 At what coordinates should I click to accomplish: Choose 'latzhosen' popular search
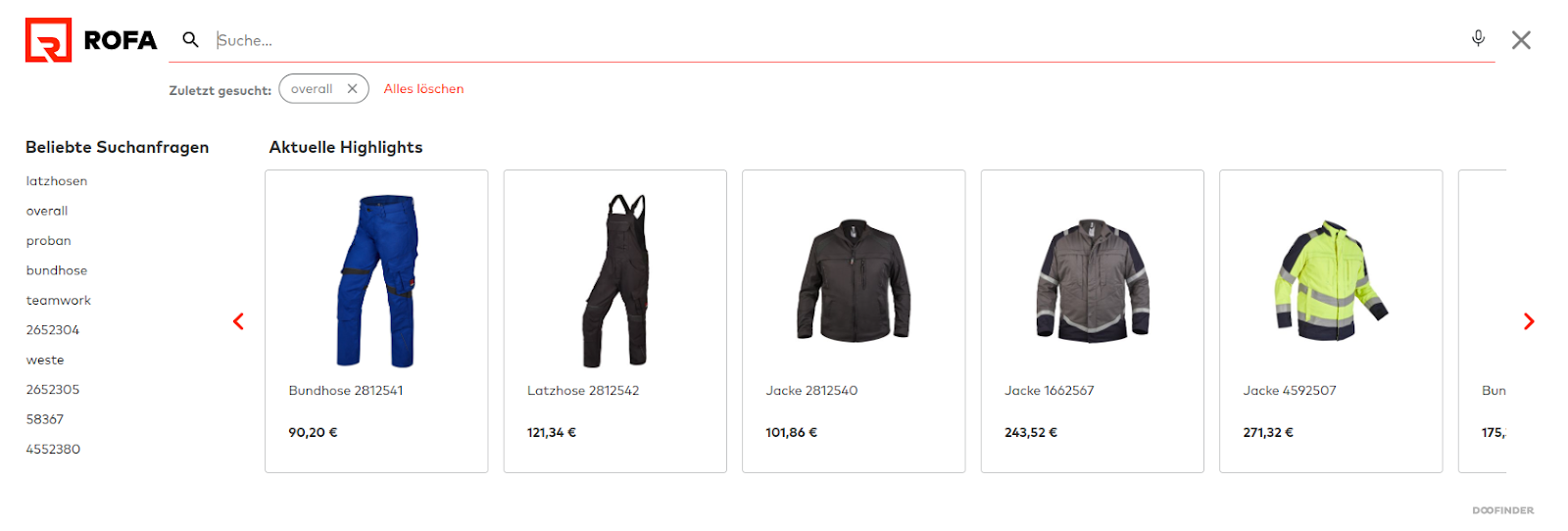point(57,181)
